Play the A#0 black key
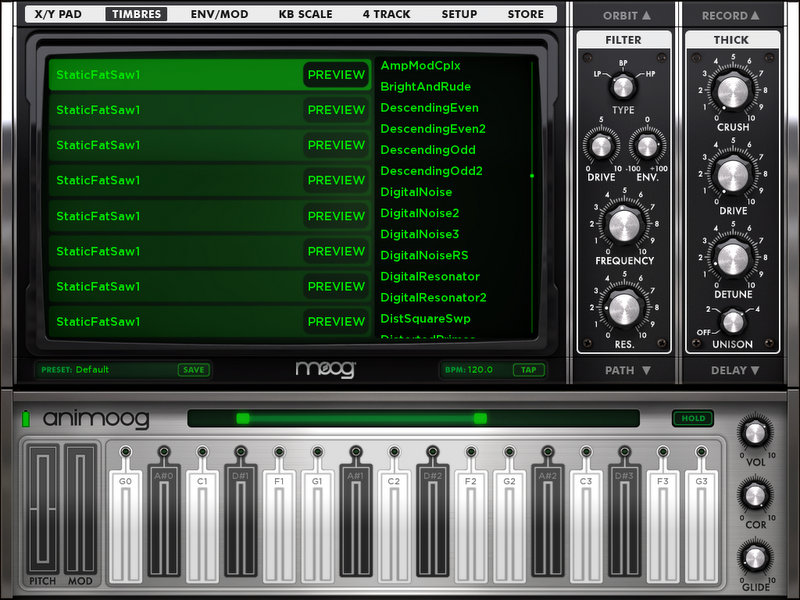This screenshot has height=600, width=800. 164,520
